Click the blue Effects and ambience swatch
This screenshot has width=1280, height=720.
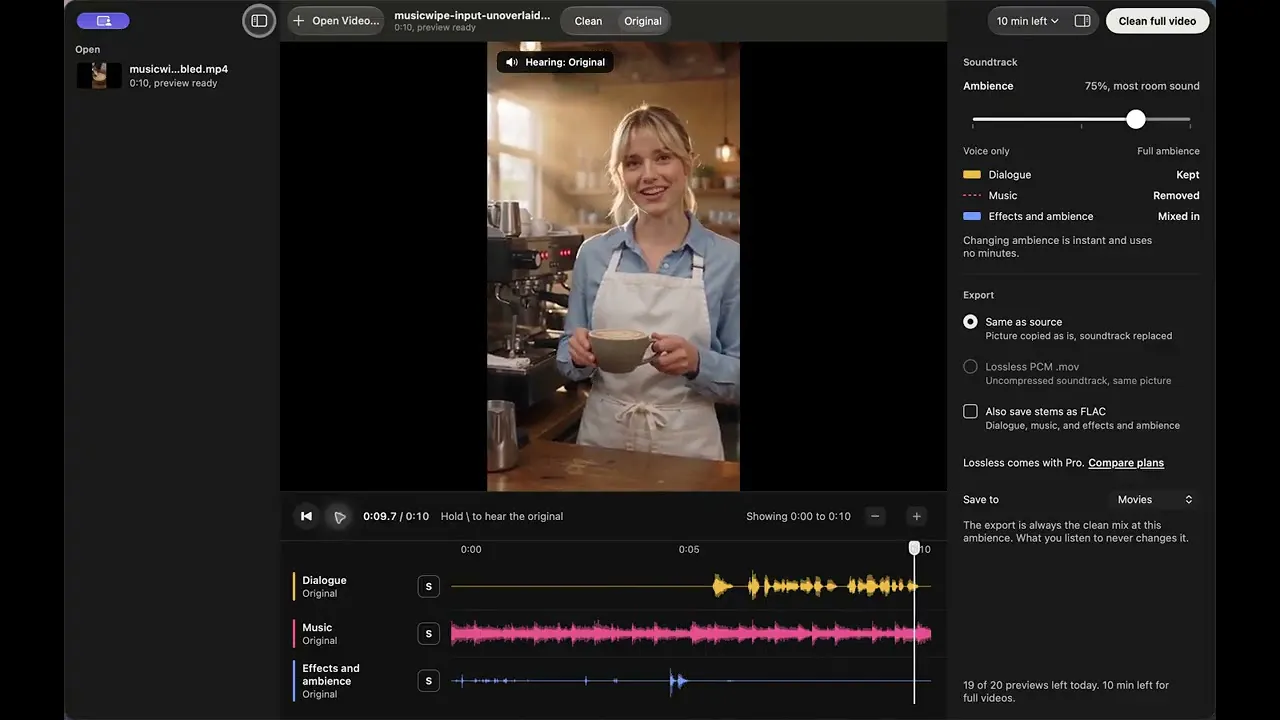coord(972,216)
